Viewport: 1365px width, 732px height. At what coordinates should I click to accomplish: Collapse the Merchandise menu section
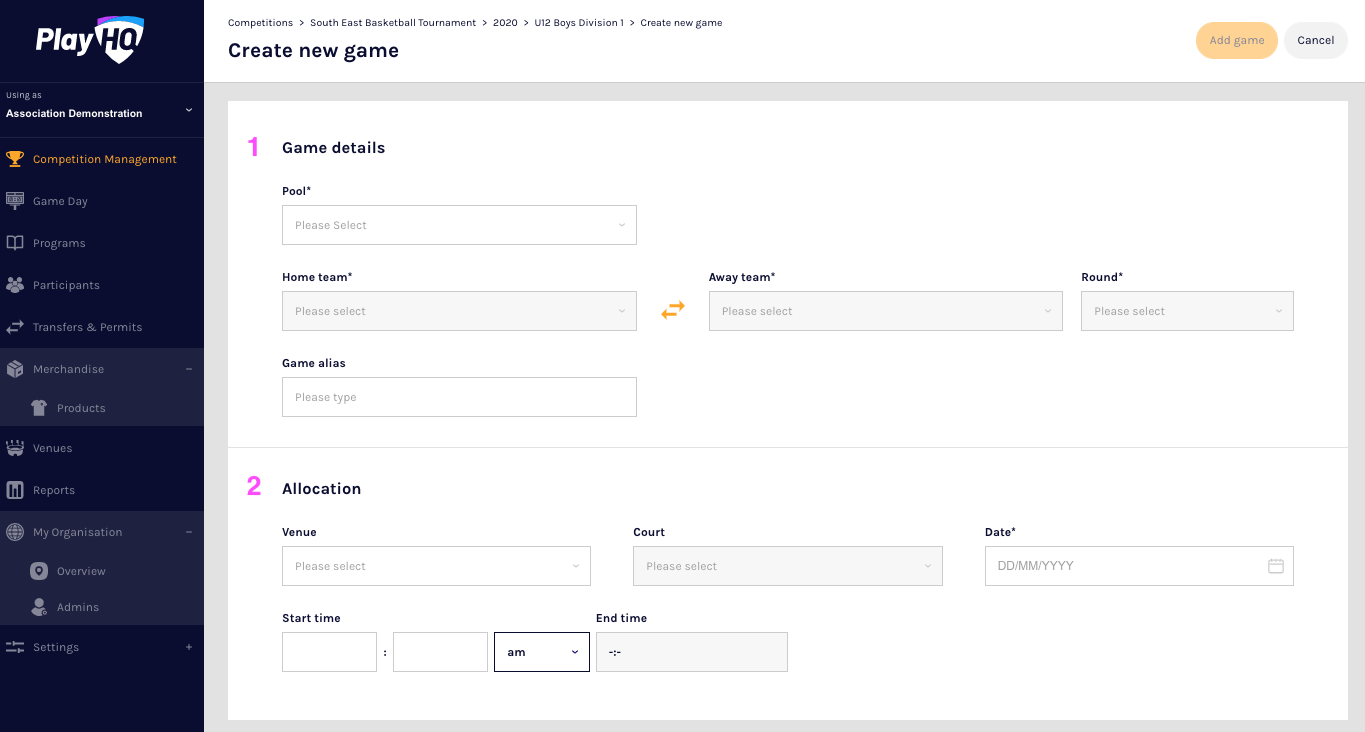pyautogui.click(x=188, y=369)
